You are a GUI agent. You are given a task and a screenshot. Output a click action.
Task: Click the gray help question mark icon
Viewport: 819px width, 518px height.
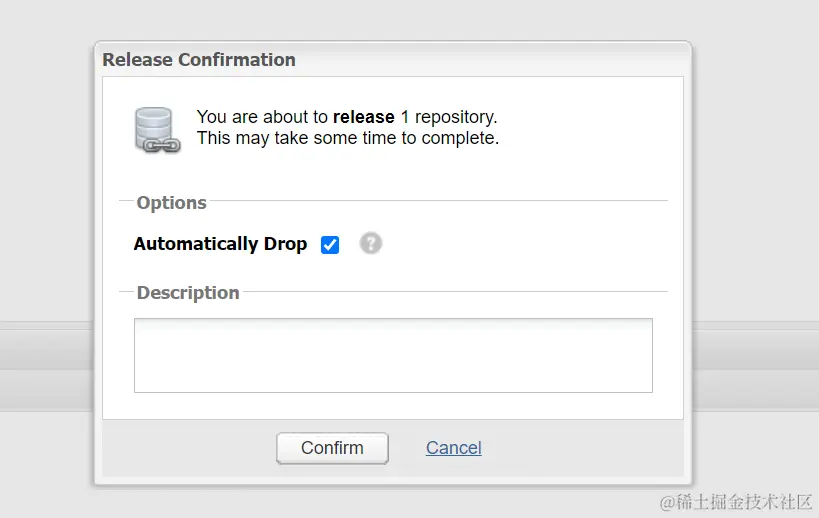point(371,243)
